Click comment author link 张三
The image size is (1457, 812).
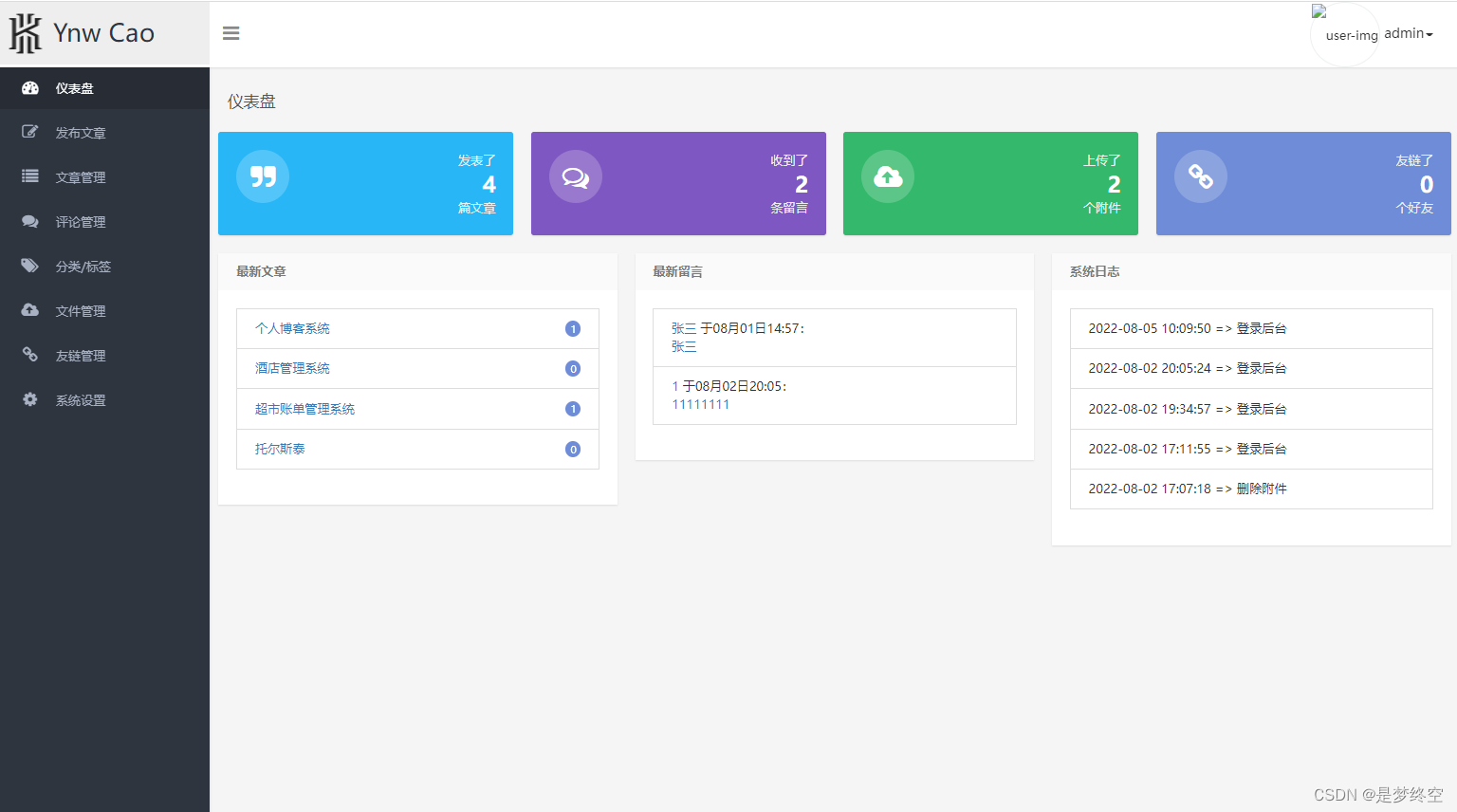(x=684, y=328)
